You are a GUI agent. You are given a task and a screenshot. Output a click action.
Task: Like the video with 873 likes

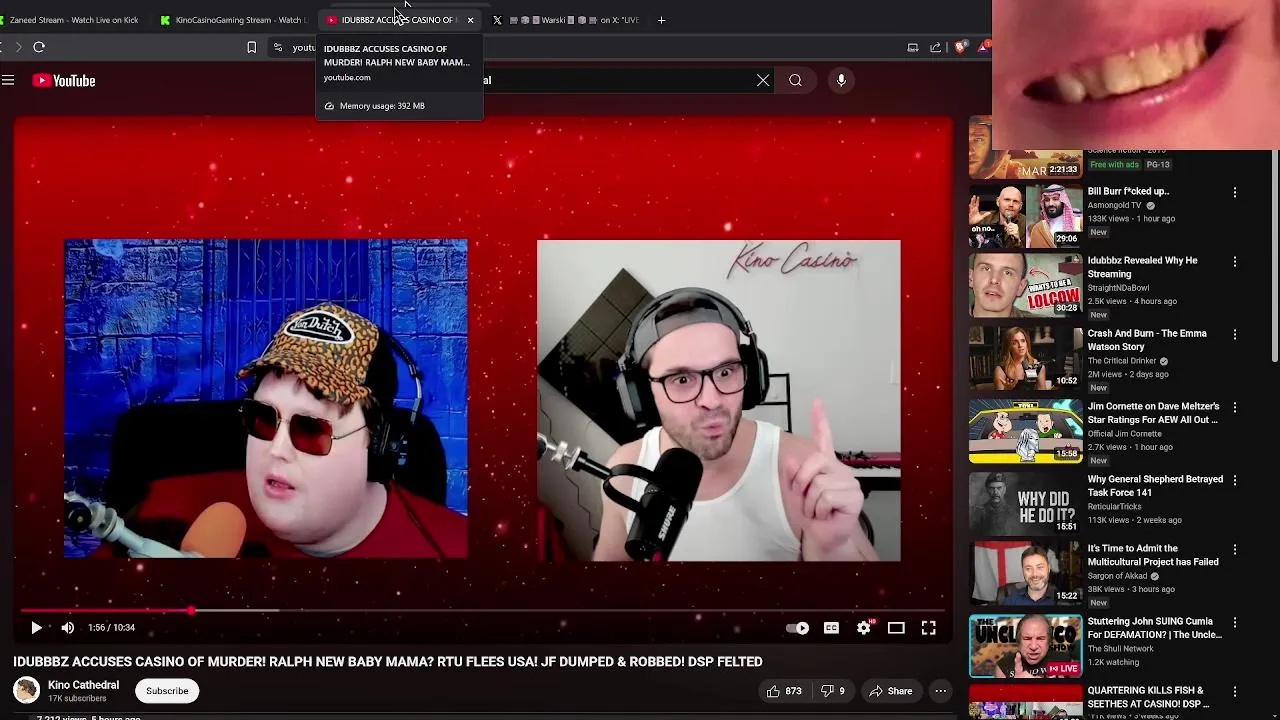784,691
